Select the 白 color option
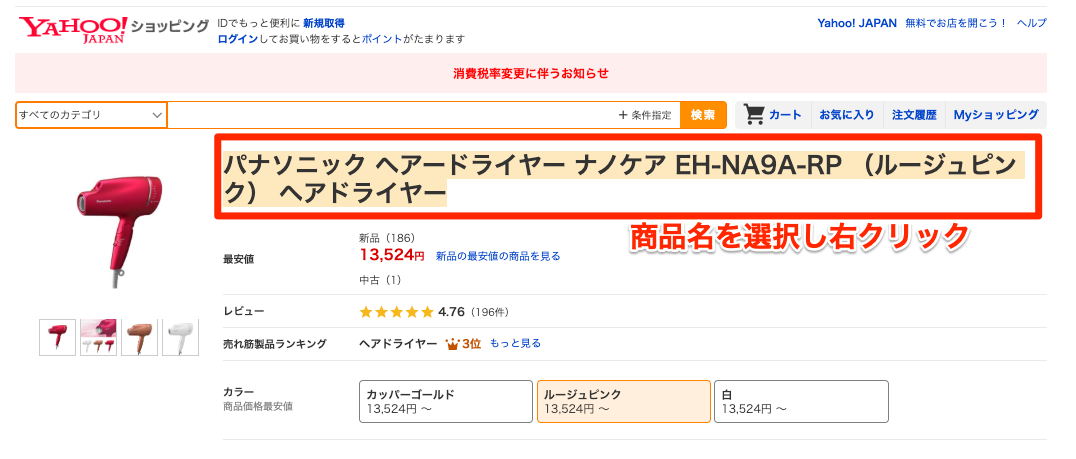The image size is (1076, 459). click(801, 401)
